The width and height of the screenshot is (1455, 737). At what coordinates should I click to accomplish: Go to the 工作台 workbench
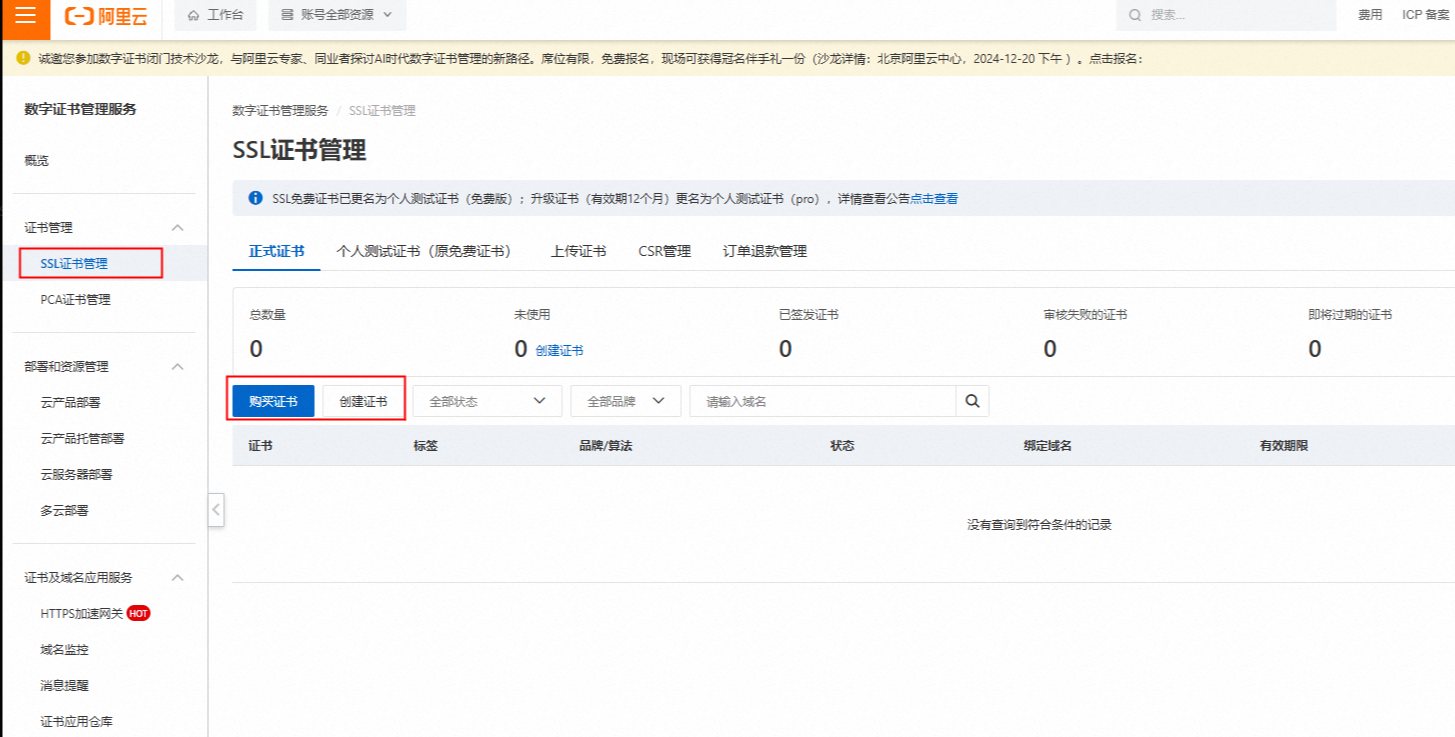click(x=215, y=15)
